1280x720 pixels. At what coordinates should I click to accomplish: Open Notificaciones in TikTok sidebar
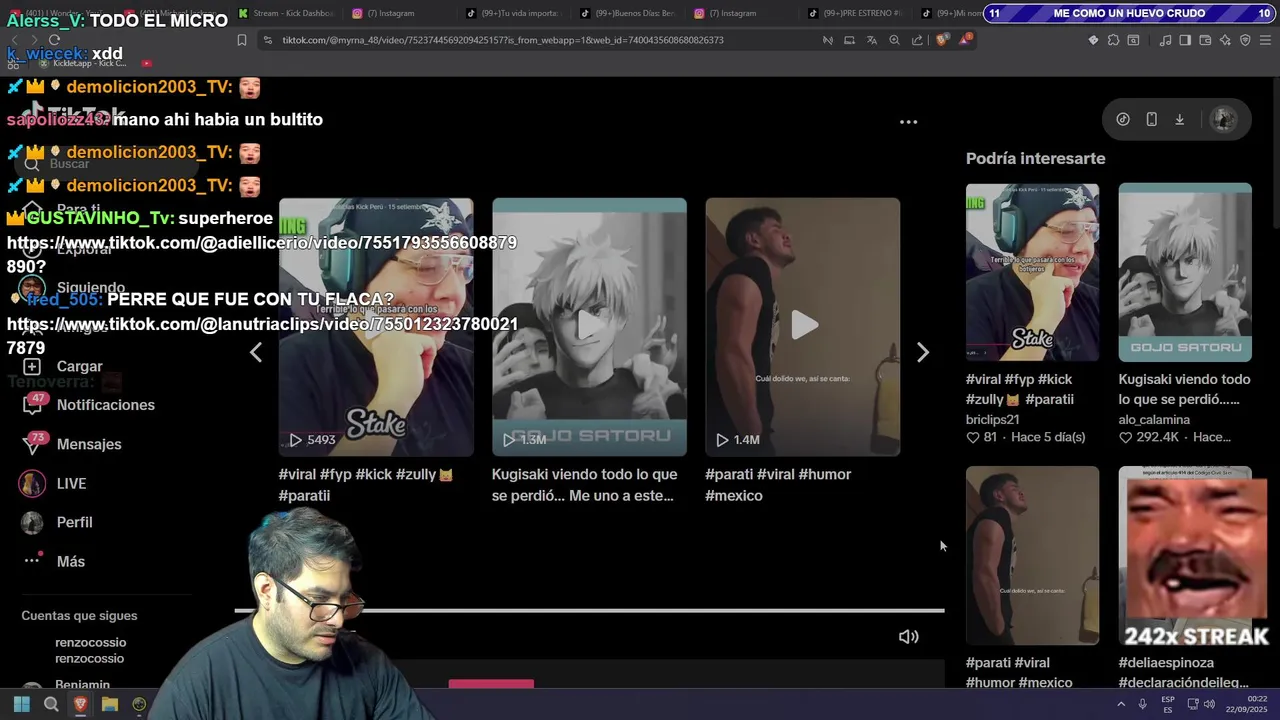tap(90, 405)
